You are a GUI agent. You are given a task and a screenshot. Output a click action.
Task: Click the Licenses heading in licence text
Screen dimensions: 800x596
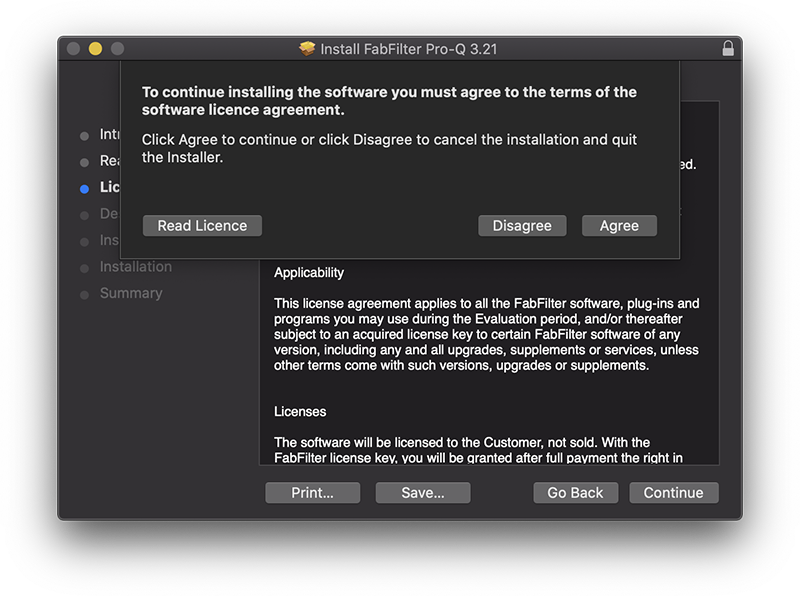300,411
